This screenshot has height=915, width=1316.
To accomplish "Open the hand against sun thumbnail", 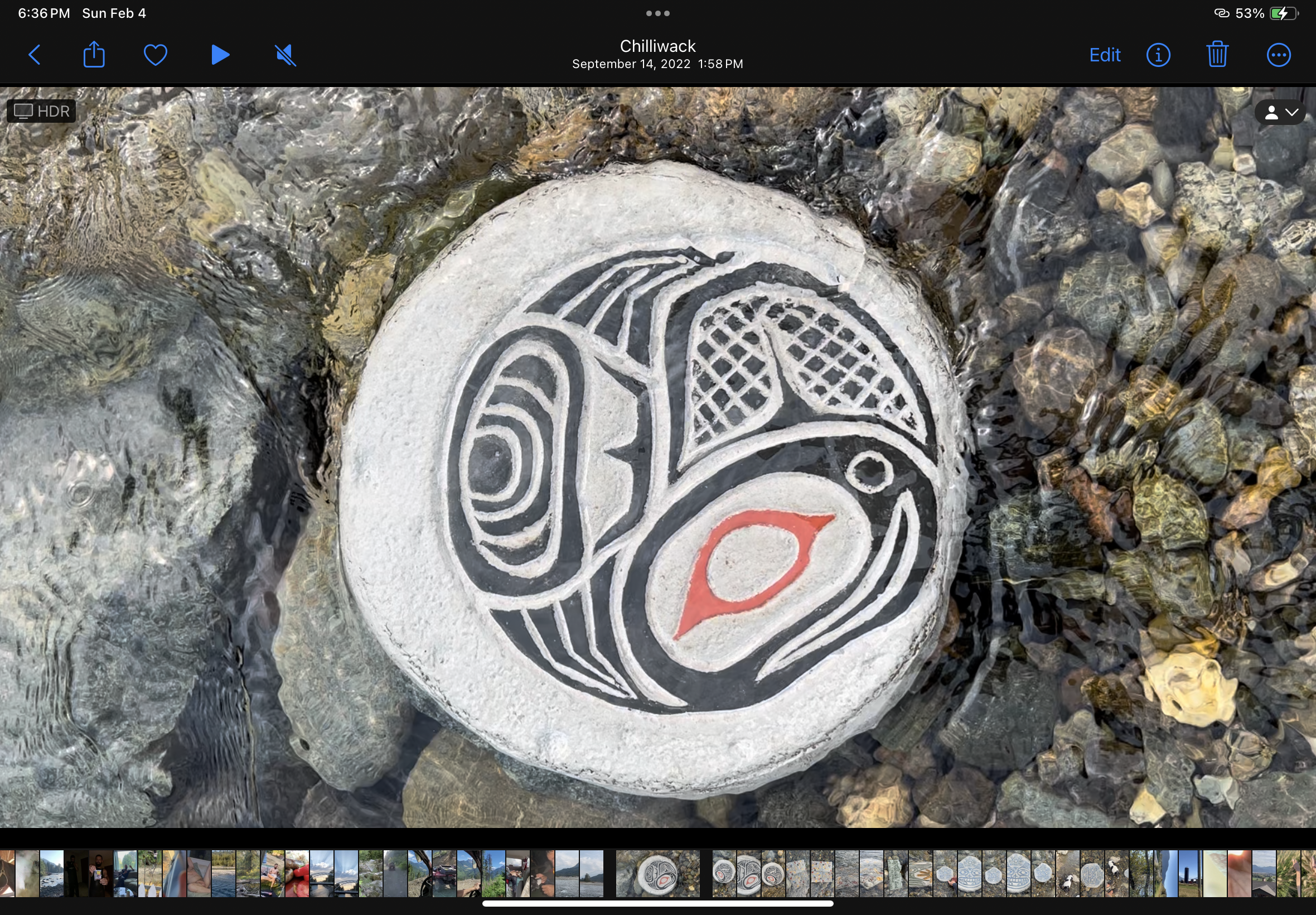I will (x=1240, y=874).
